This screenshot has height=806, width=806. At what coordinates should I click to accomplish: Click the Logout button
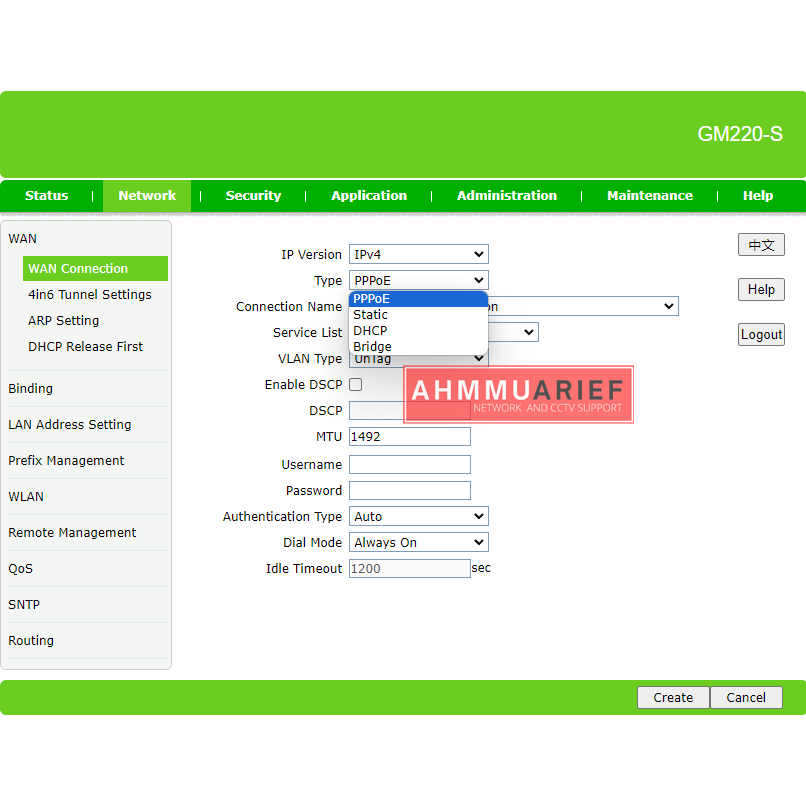pyautogui.click(x=761, y=335)
